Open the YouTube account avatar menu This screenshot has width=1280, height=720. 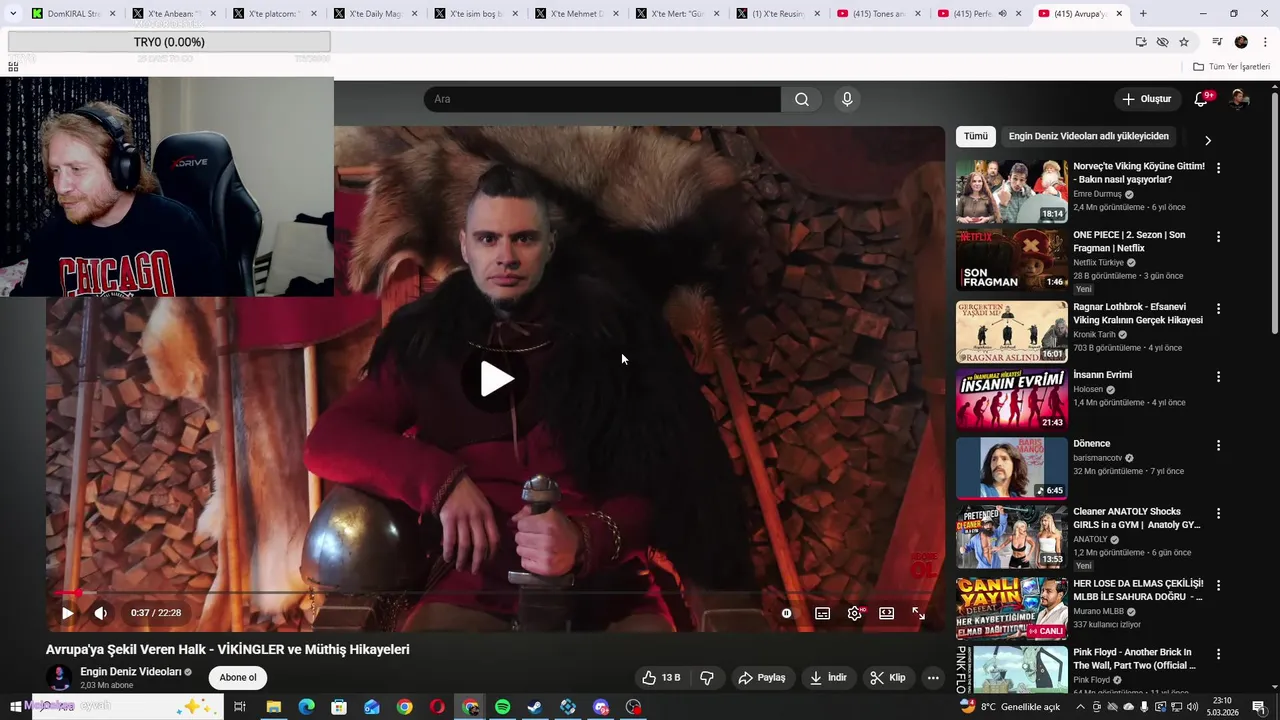[x=1239, y=99]
